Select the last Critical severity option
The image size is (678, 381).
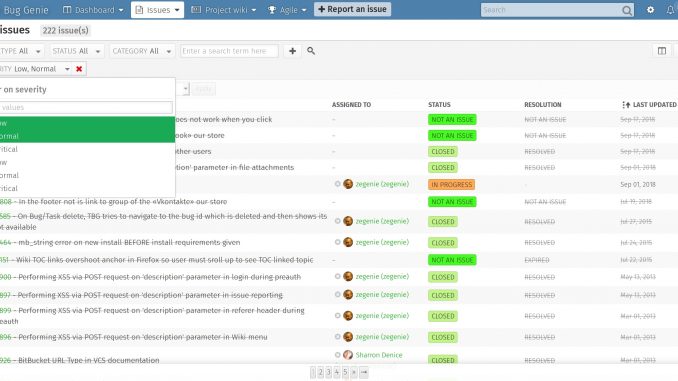87,188
